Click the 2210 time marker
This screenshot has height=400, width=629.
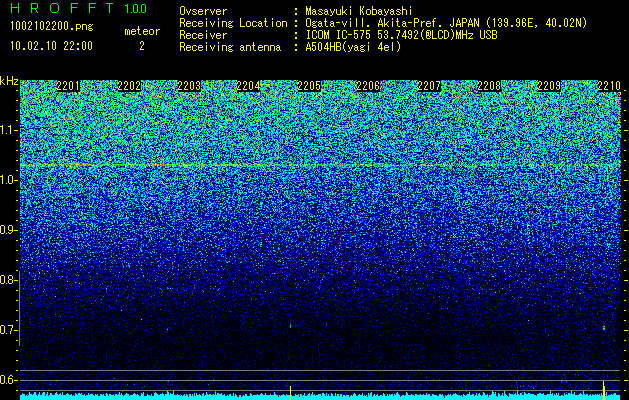pyautogui.click(x=609, y=86)
